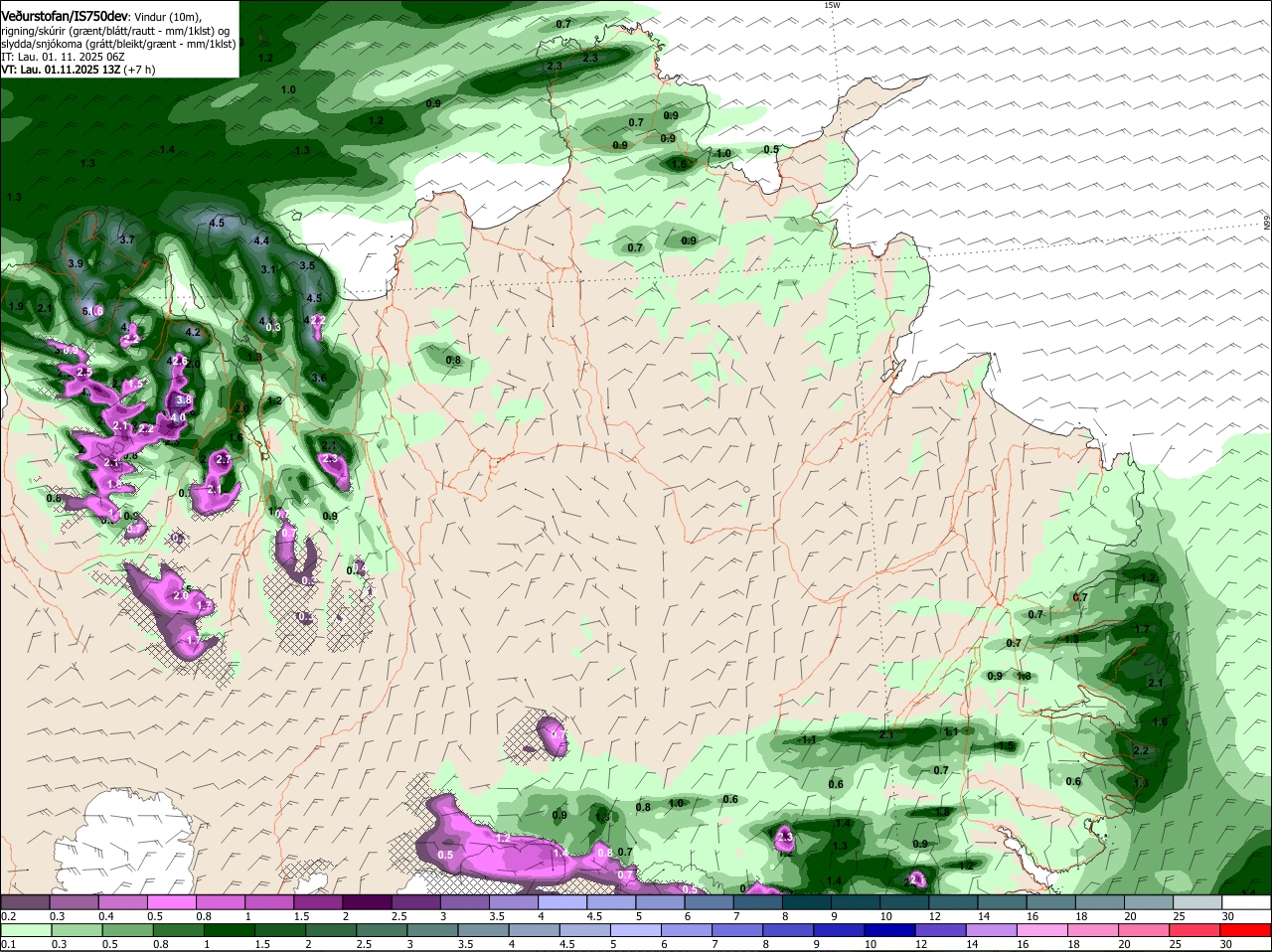This screenshot has height=952, width=1272.
Task: Click the 'VT: Lau. 01.11.2025 13Z (+7 h)' line
Action: [79, 70]
